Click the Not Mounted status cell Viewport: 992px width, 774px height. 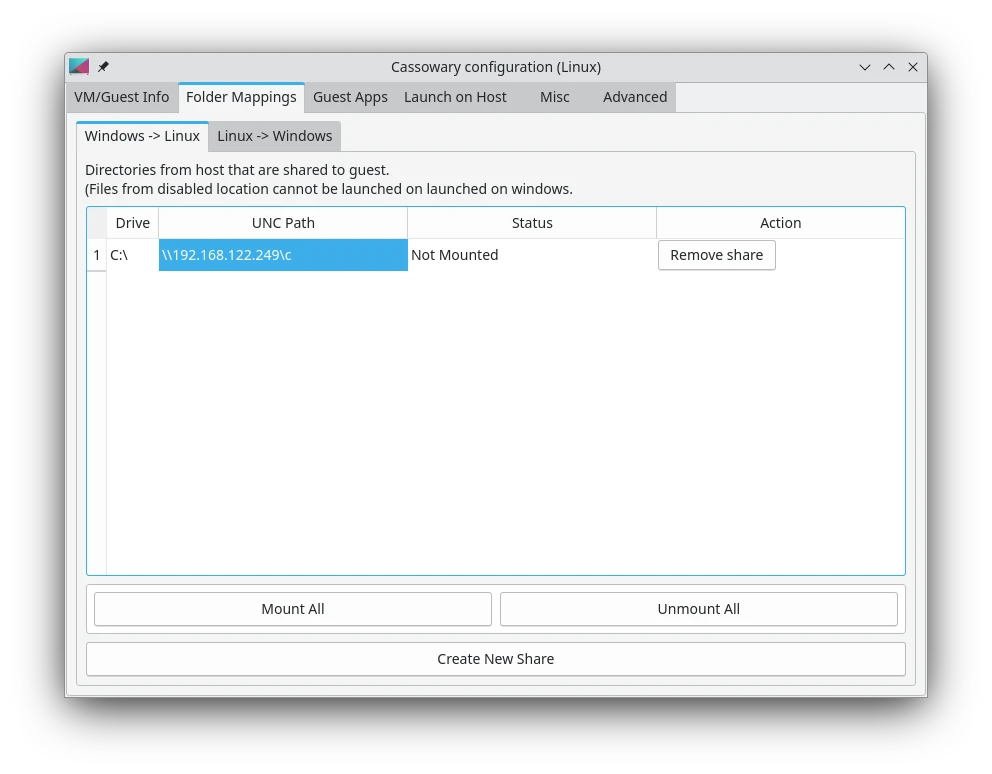(x=532, y=255)
